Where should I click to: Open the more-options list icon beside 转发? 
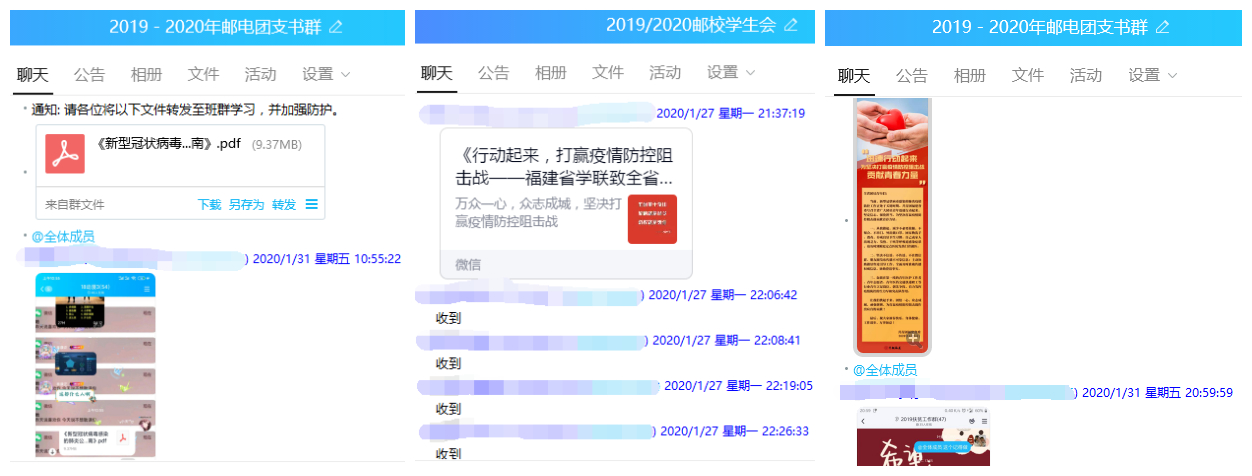click(x=312, y=204)
